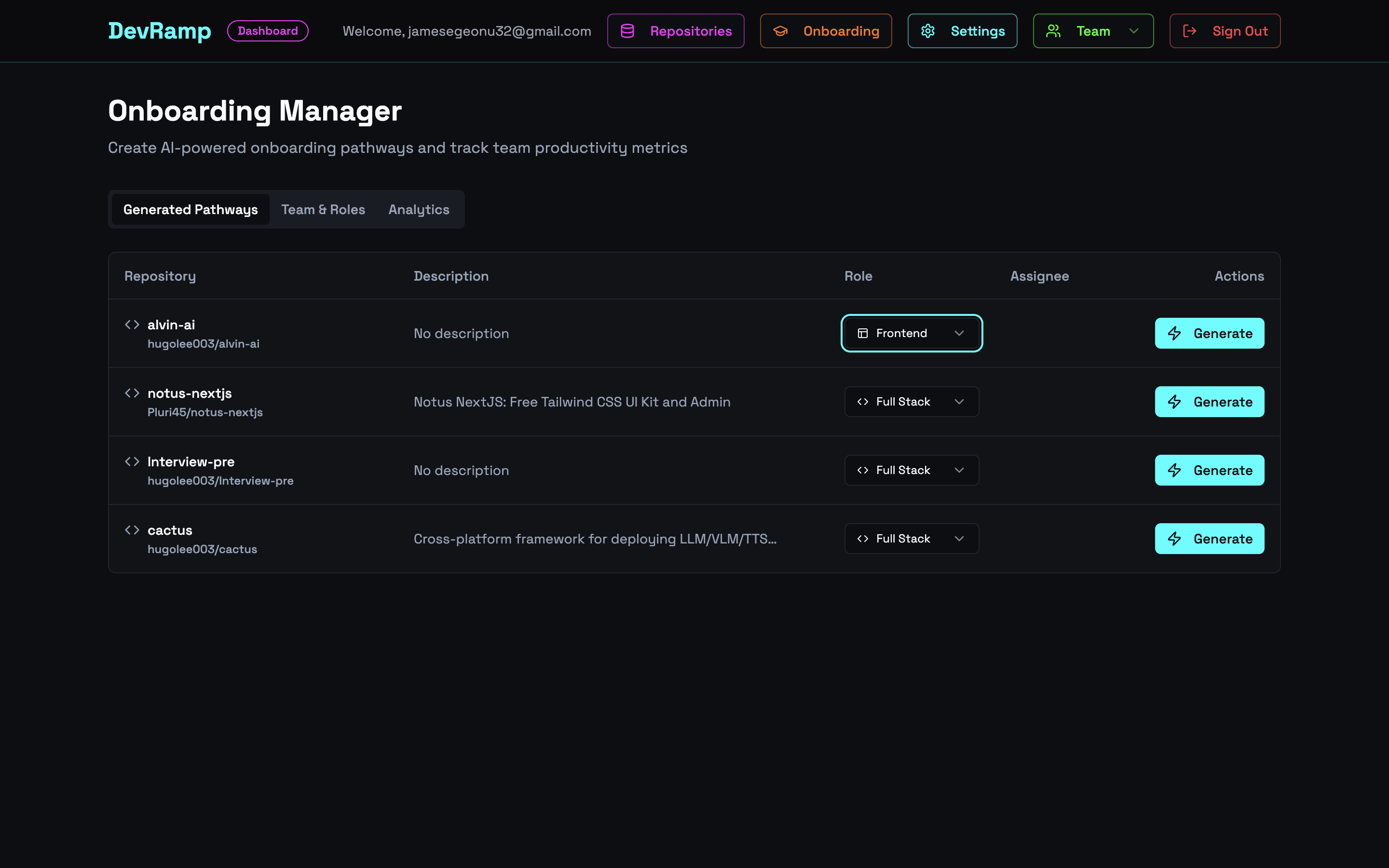Viewport: 1389px width, 868px height.
Task: Open the Dashboard link near DevRamp logo
Action: [268, 30]
